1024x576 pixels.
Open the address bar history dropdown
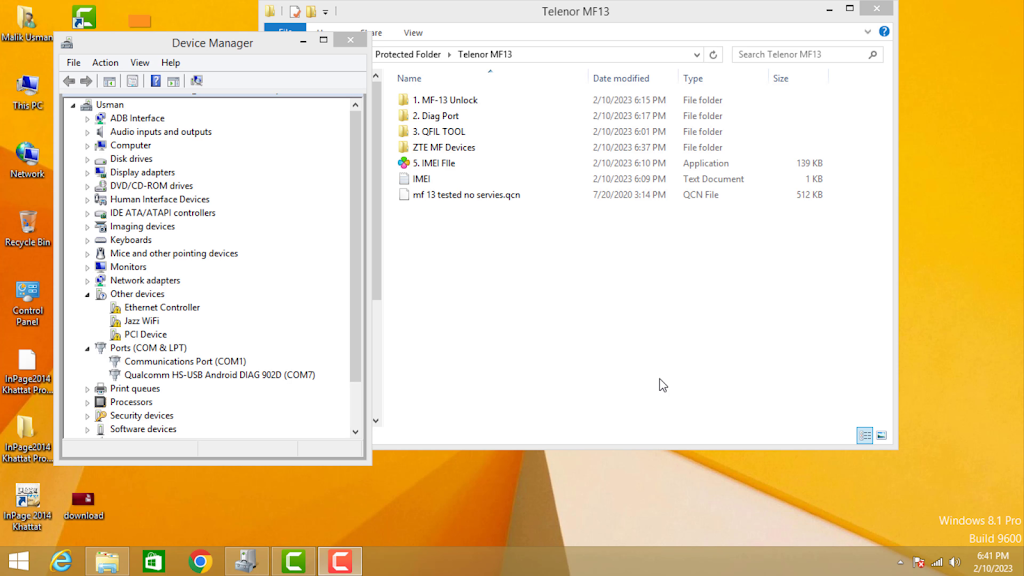(697, 55)
